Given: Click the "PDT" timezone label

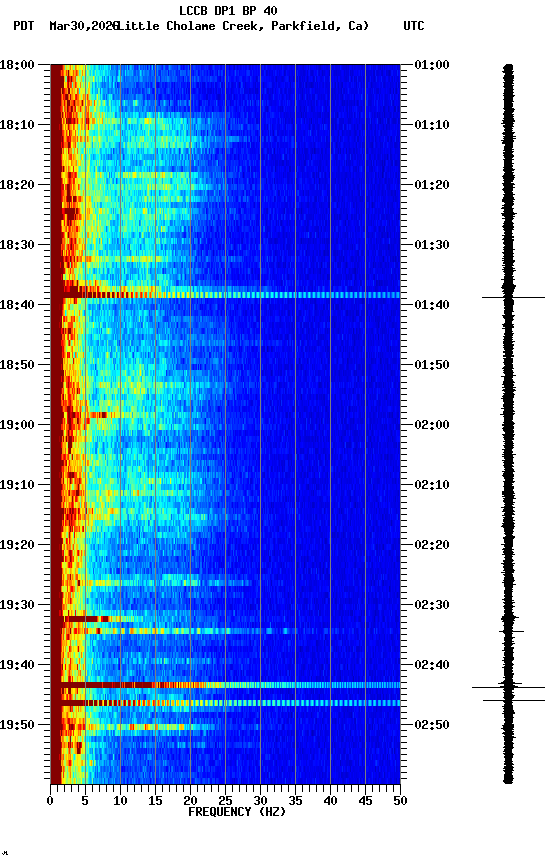Looking at the screenshot, I should (x=24, y=26).
